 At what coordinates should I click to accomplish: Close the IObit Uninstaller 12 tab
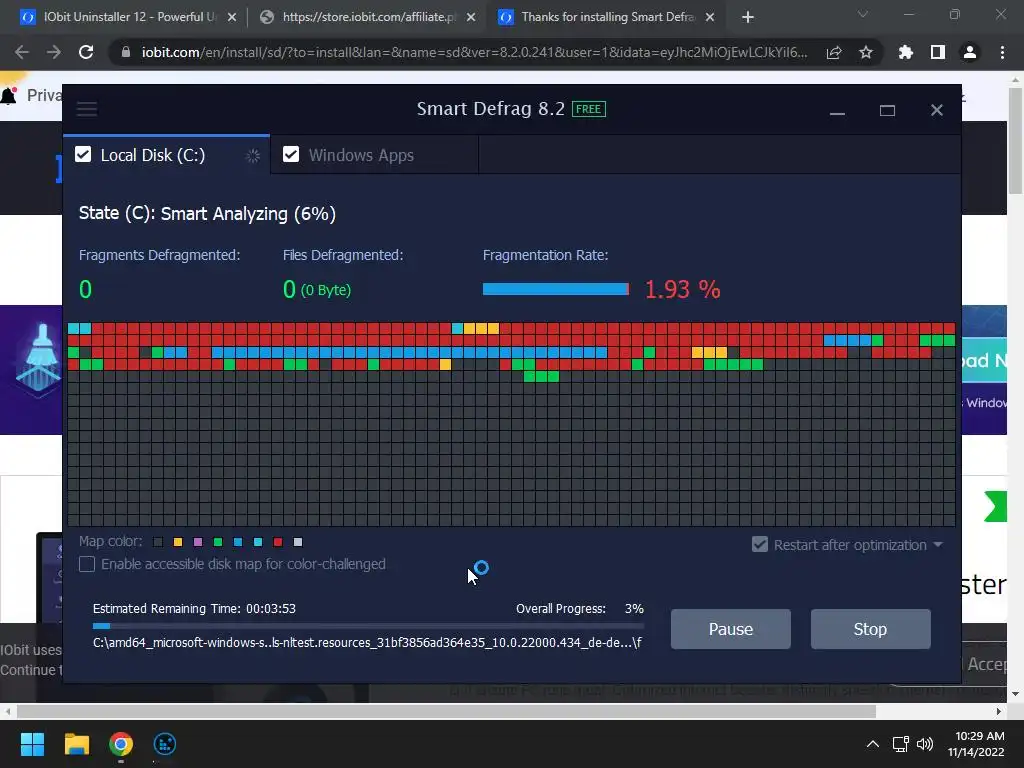pos(232,18)
